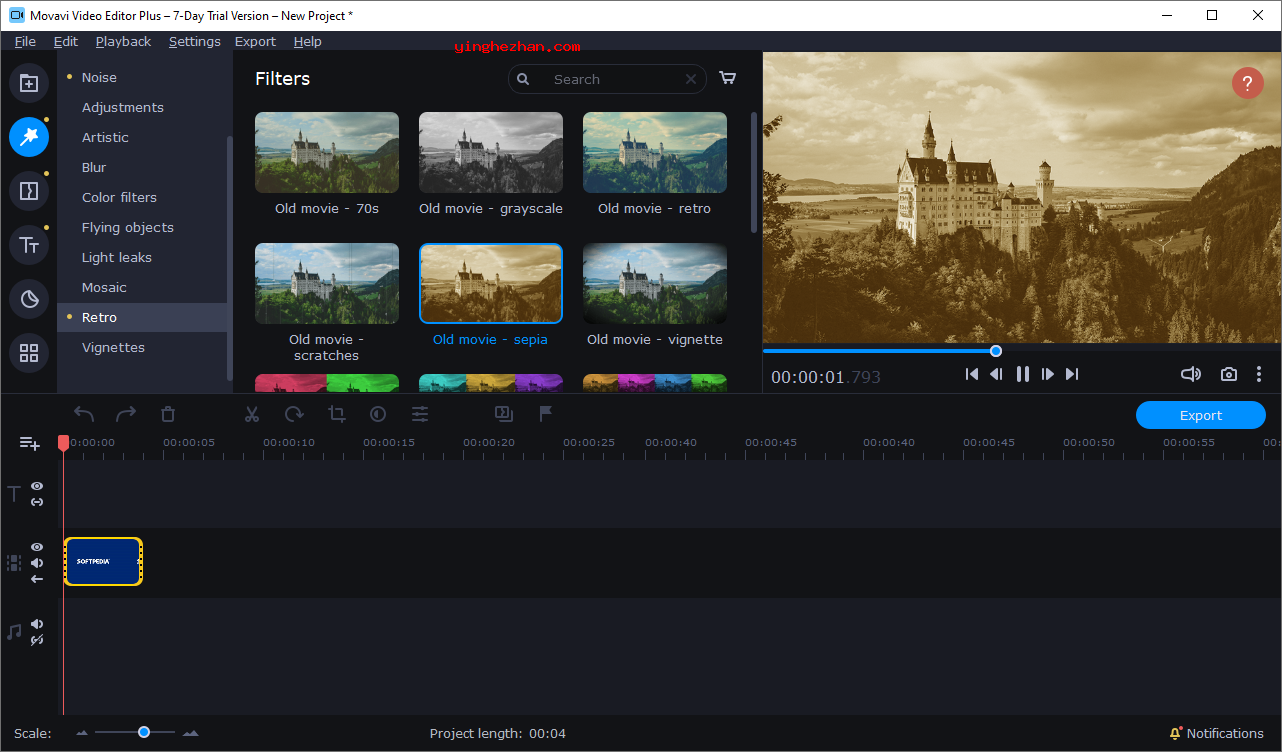The height and width of the screenshot is (752, 1282).
Task: Open the More tools grid icon
Action: (29, 353)
